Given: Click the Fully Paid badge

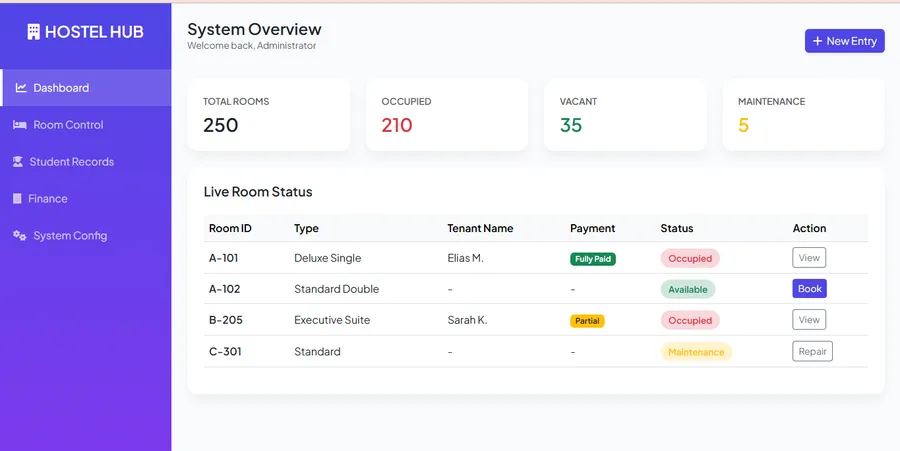Looking at the screenshot, I should point(593,259).
